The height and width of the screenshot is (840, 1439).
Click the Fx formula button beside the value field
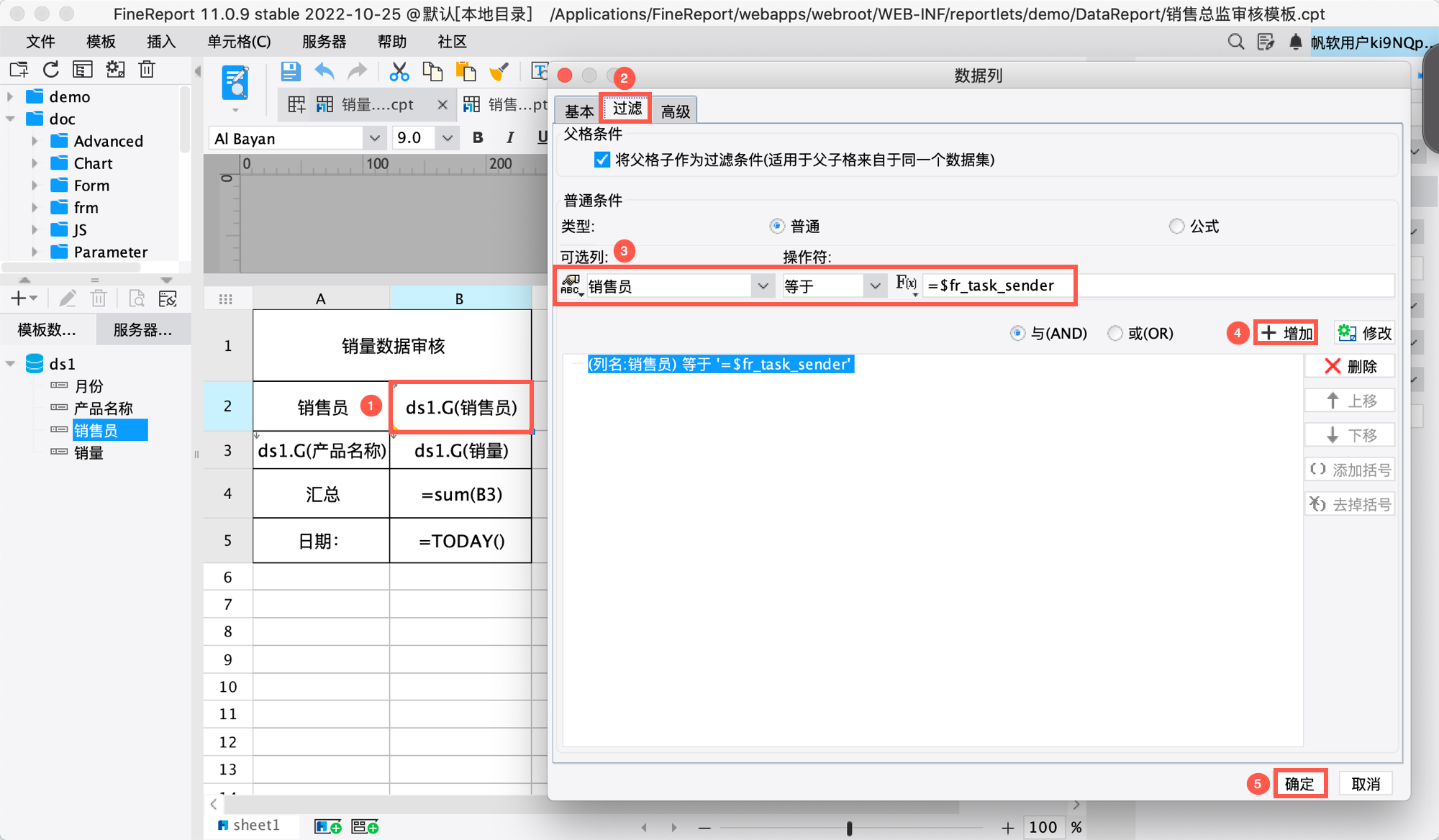click(x=906, y=285)
